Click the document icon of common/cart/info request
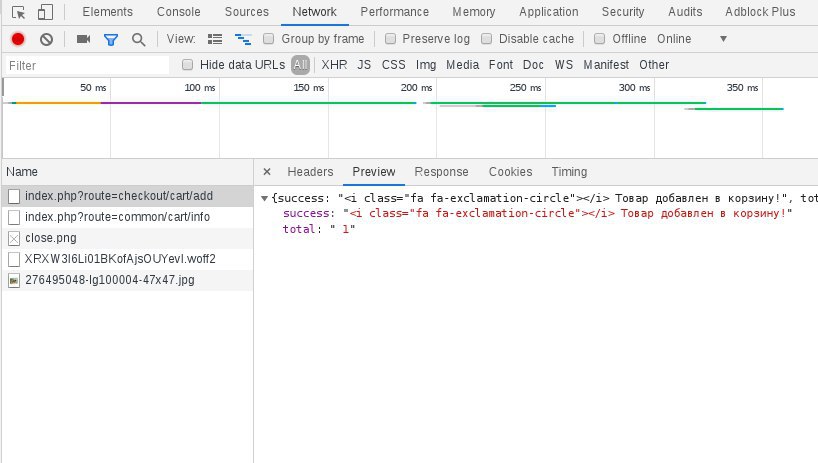Viewport: 818px width, 463px height. point(14,217)
